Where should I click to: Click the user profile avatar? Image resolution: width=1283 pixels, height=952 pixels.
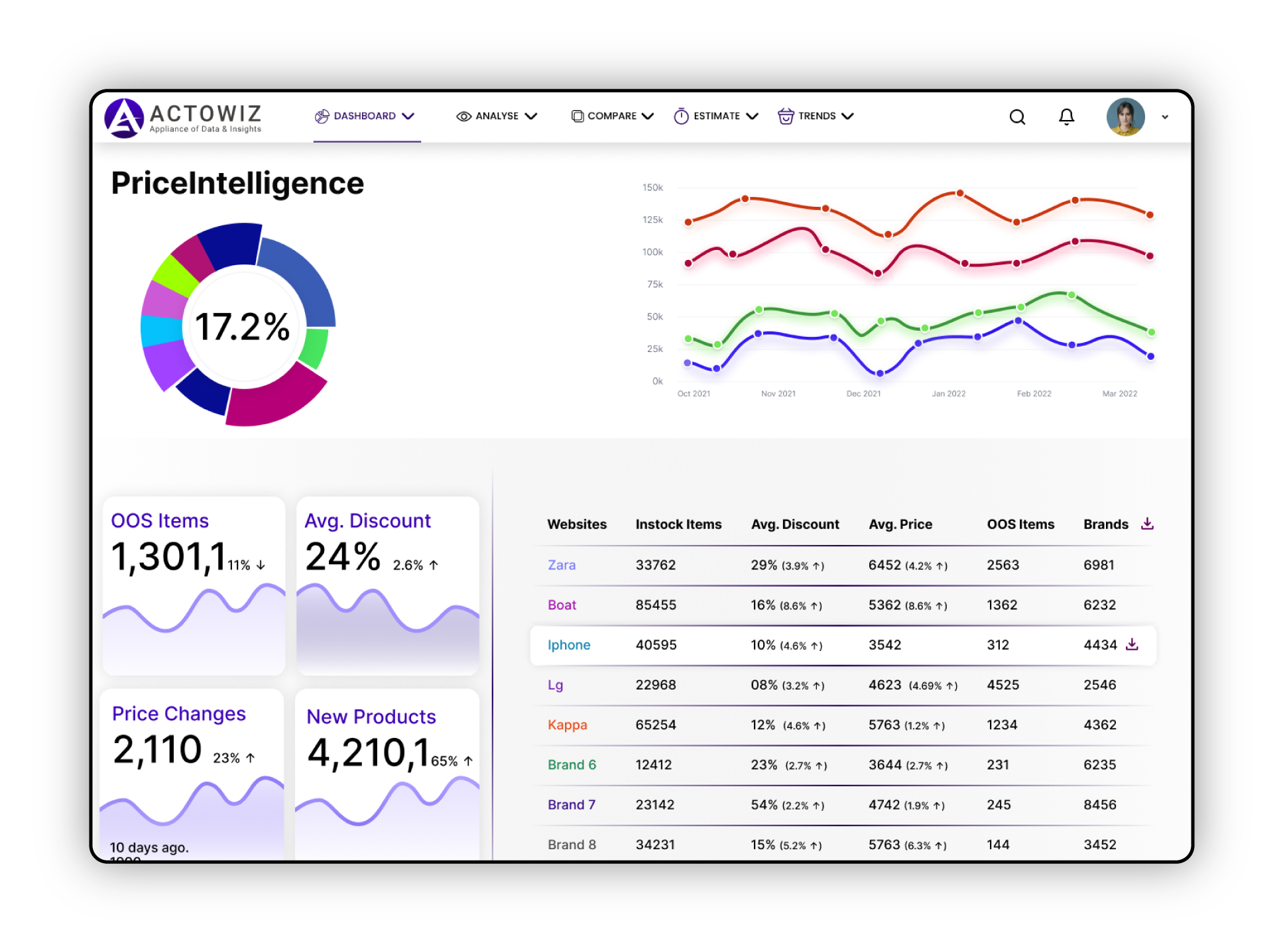1125,117
